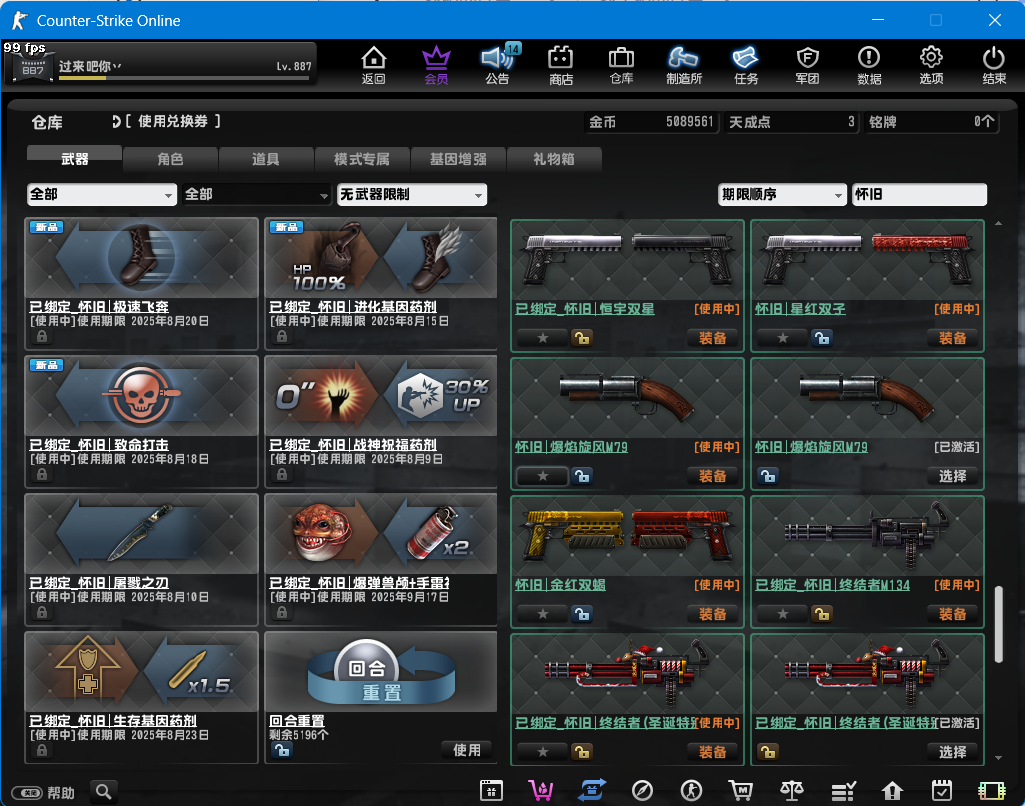The height and width of the screenshot is (806, 1025).
Task: Open the pink shopping cart icon
Action: pos(541,790)
